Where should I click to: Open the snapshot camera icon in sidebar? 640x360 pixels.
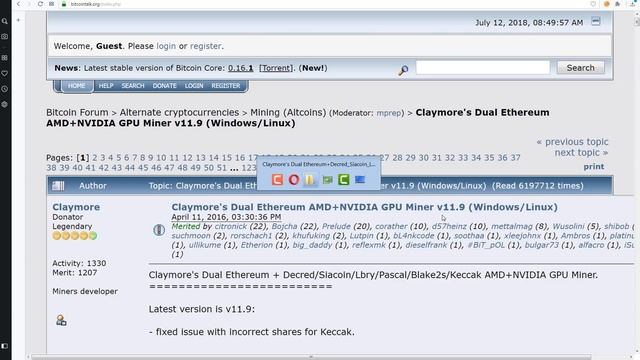4,36
